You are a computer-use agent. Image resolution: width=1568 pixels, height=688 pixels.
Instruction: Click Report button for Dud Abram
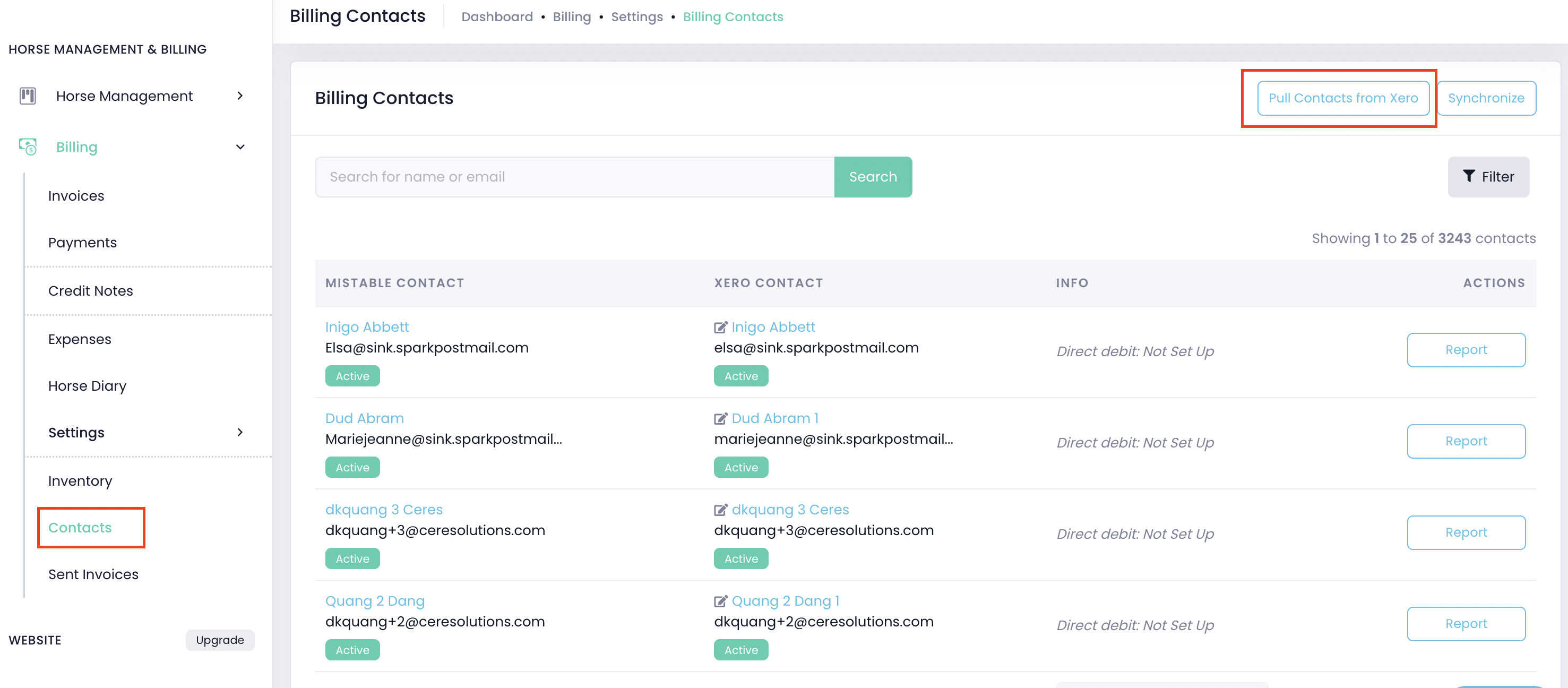(x=1465, y=442)
